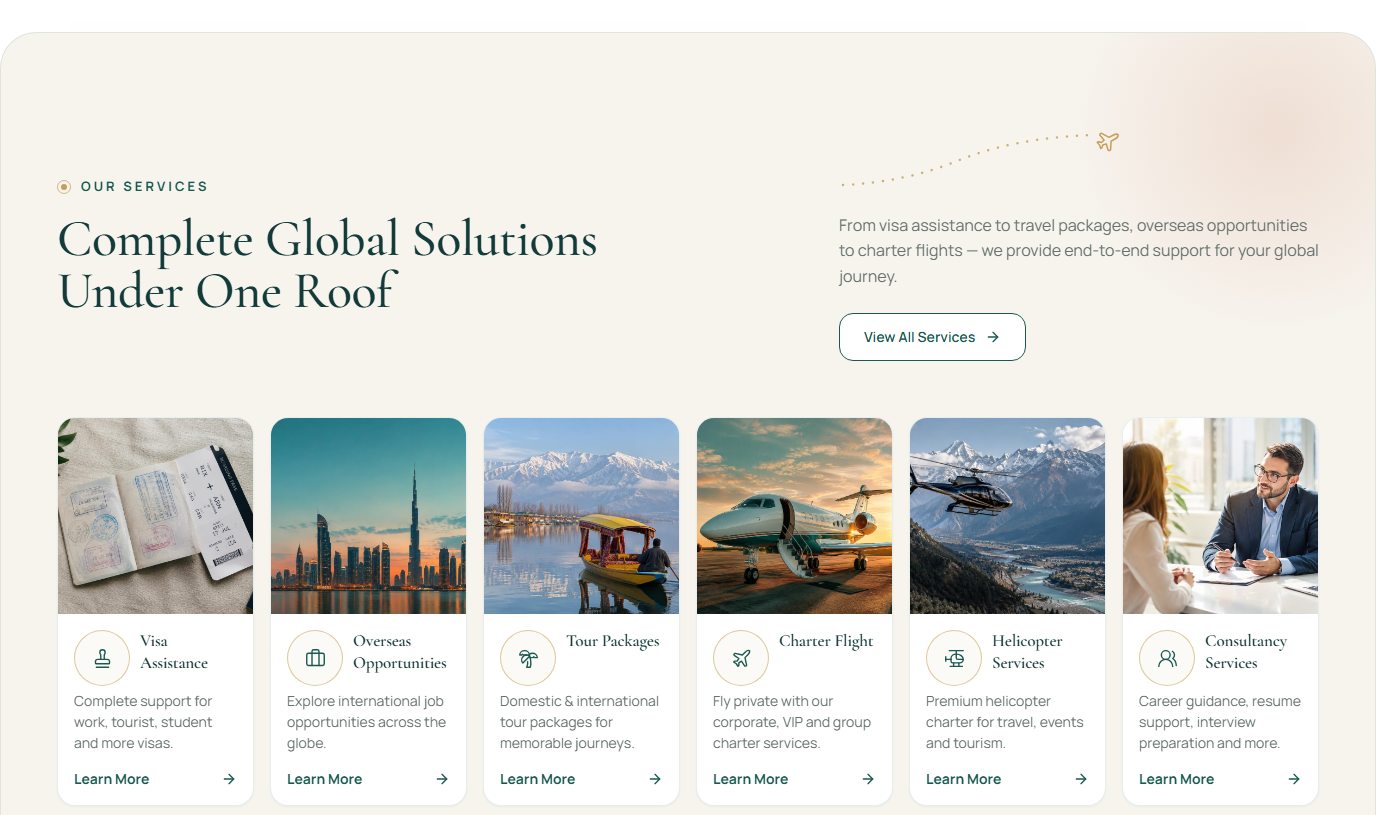Click the OUR SERVICES section label
Image resolution: width=1376 pixels, height=815 pixels.
click(144, 186)
